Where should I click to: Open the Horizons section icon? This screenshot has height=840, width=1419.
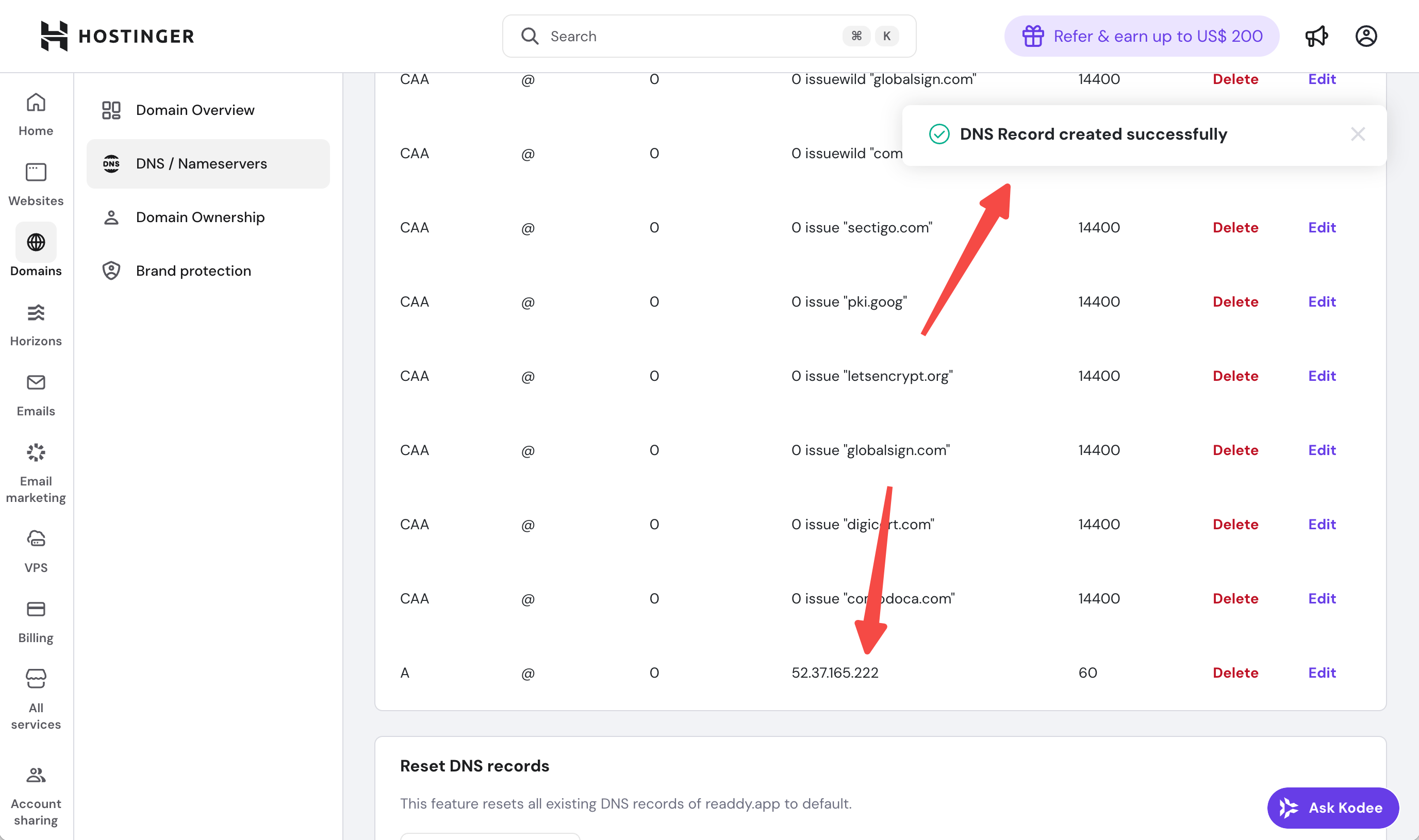[36, 312]
